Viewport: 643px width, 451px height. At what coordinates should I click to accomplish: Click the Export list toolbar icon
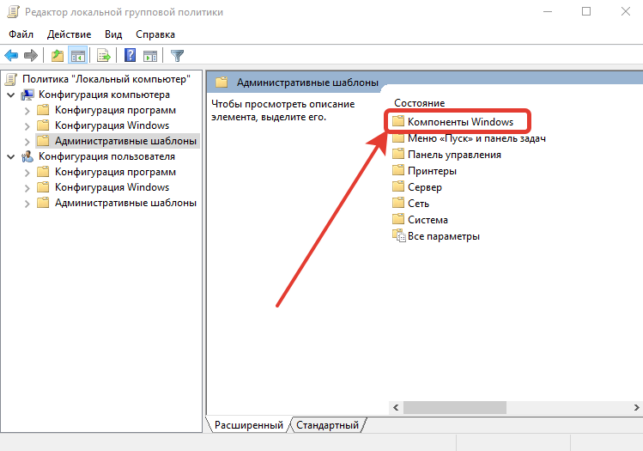click(x=103, y=55)
